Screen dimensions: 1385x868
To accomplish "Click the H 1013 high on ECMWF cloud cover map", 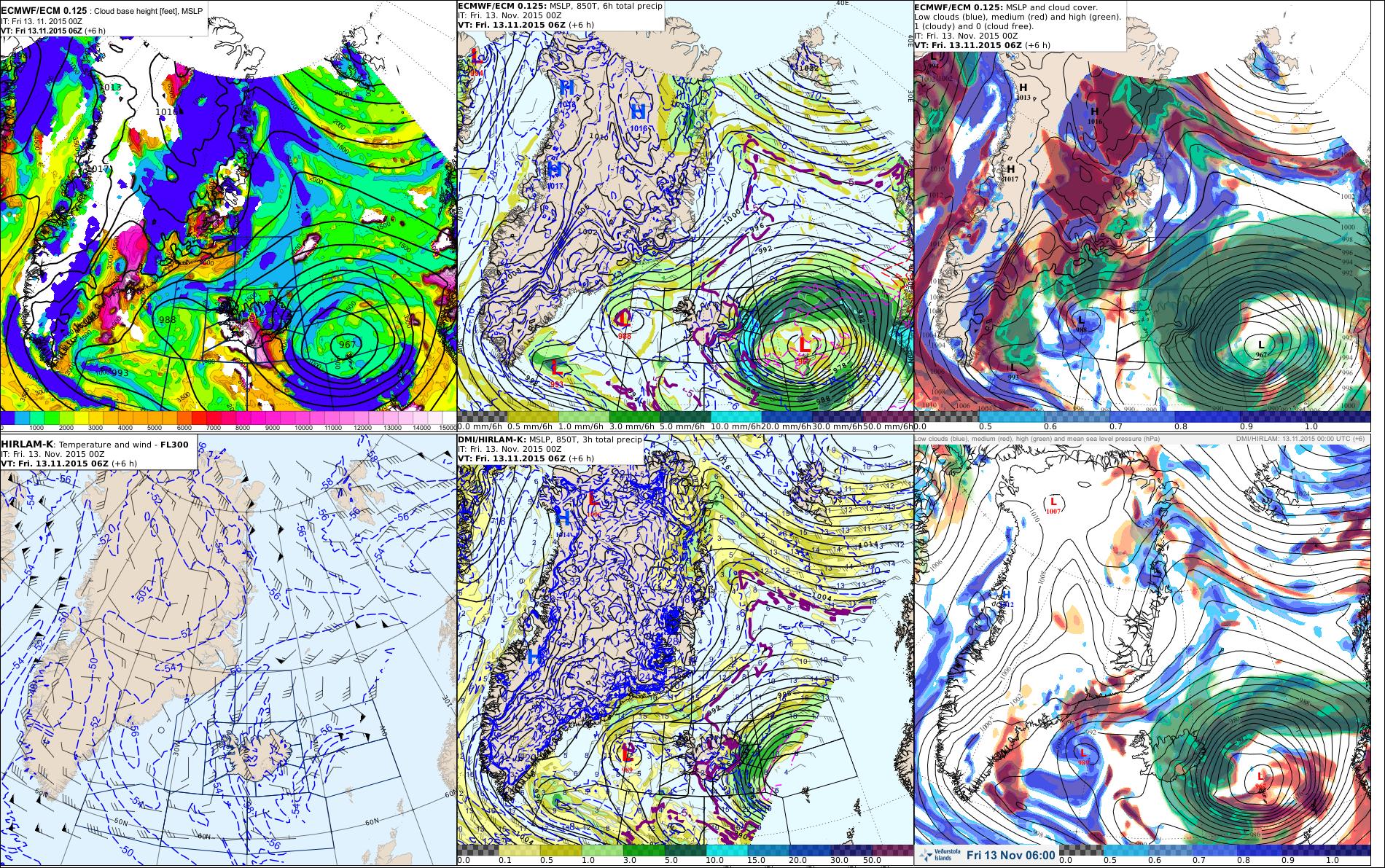I will point(1023,90).
